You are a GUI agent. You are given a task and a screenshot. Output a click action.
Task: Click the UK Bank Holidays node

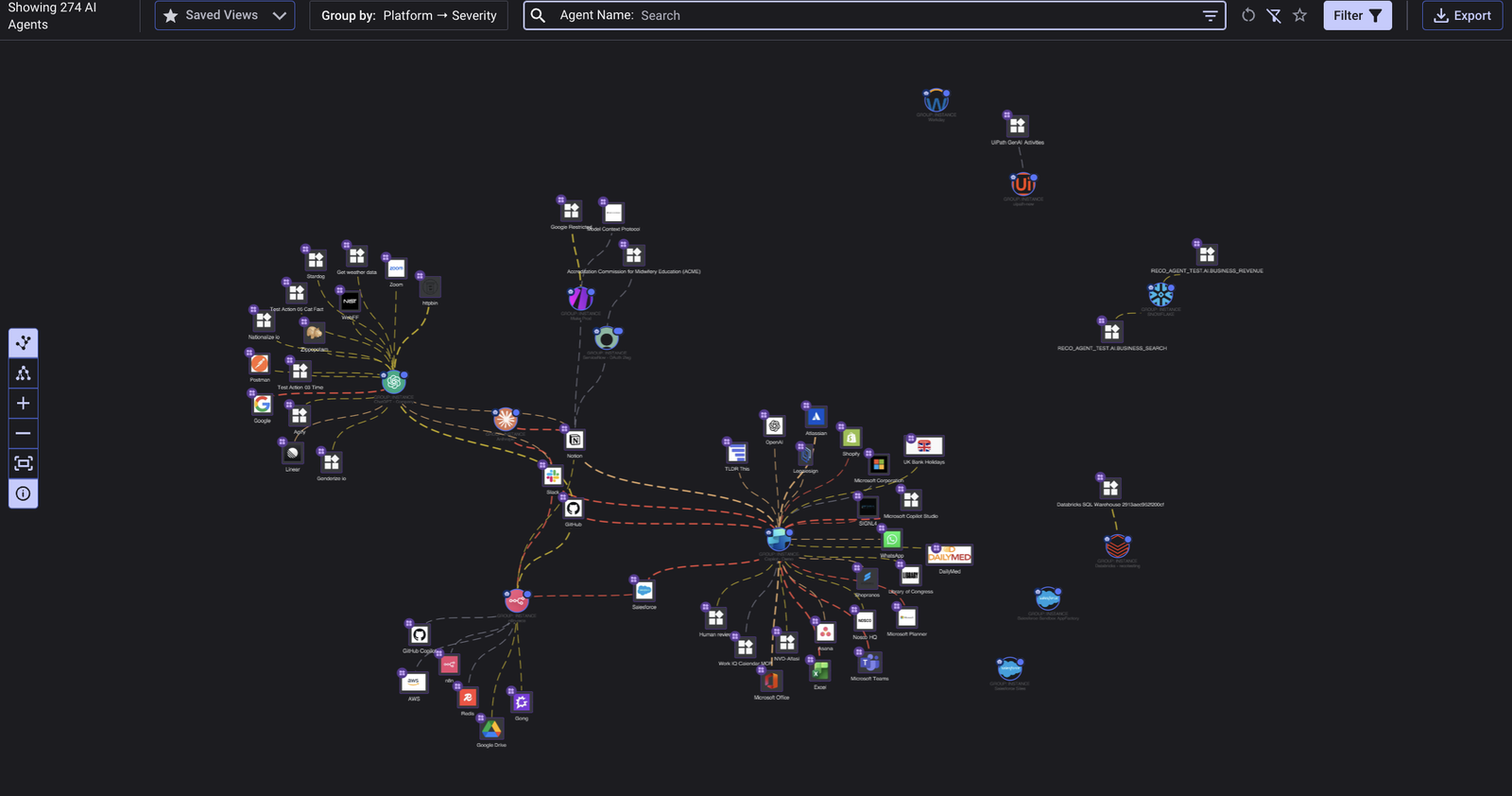tap(924, 446)
